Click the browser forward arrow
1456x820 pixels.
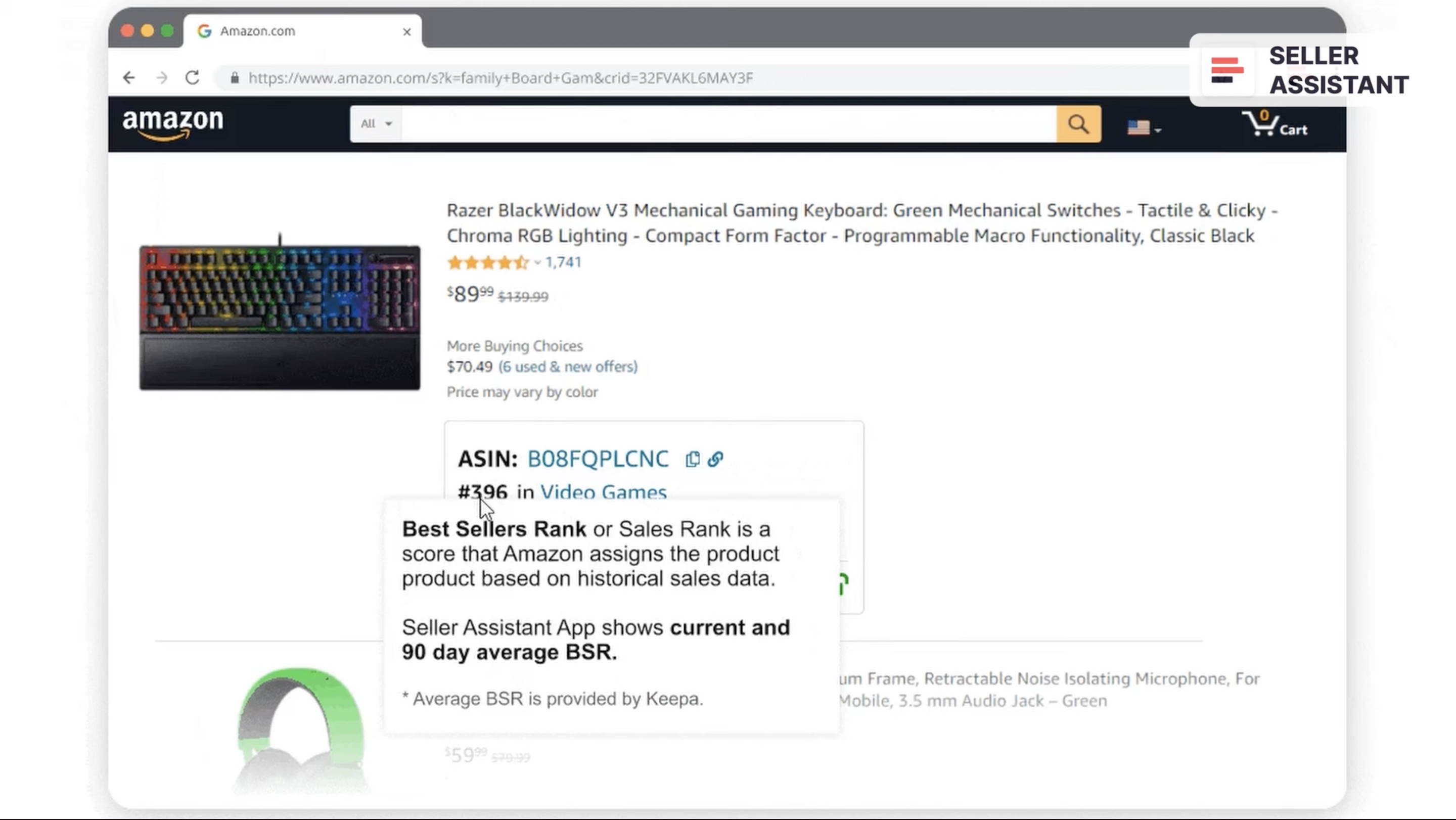(x=162, y=77)
